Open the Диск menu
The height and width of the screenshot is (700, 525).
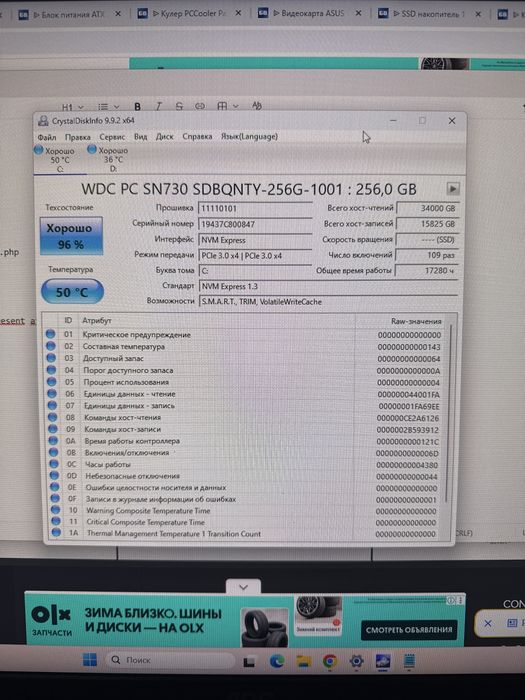click(164, 137)
